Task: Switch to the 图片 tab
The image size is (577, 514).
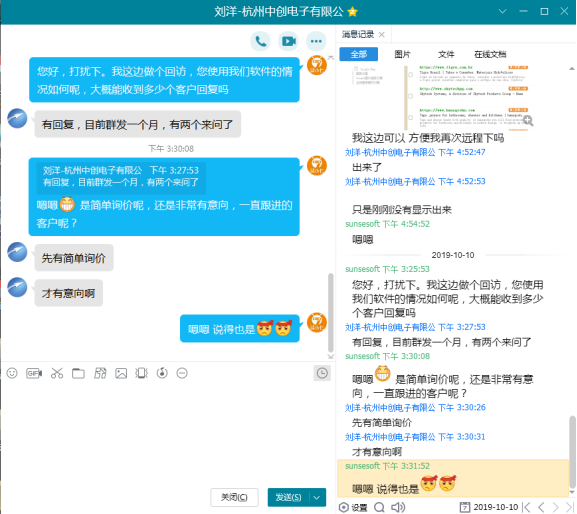Action: pyautogui.click(x=402, y=54)
